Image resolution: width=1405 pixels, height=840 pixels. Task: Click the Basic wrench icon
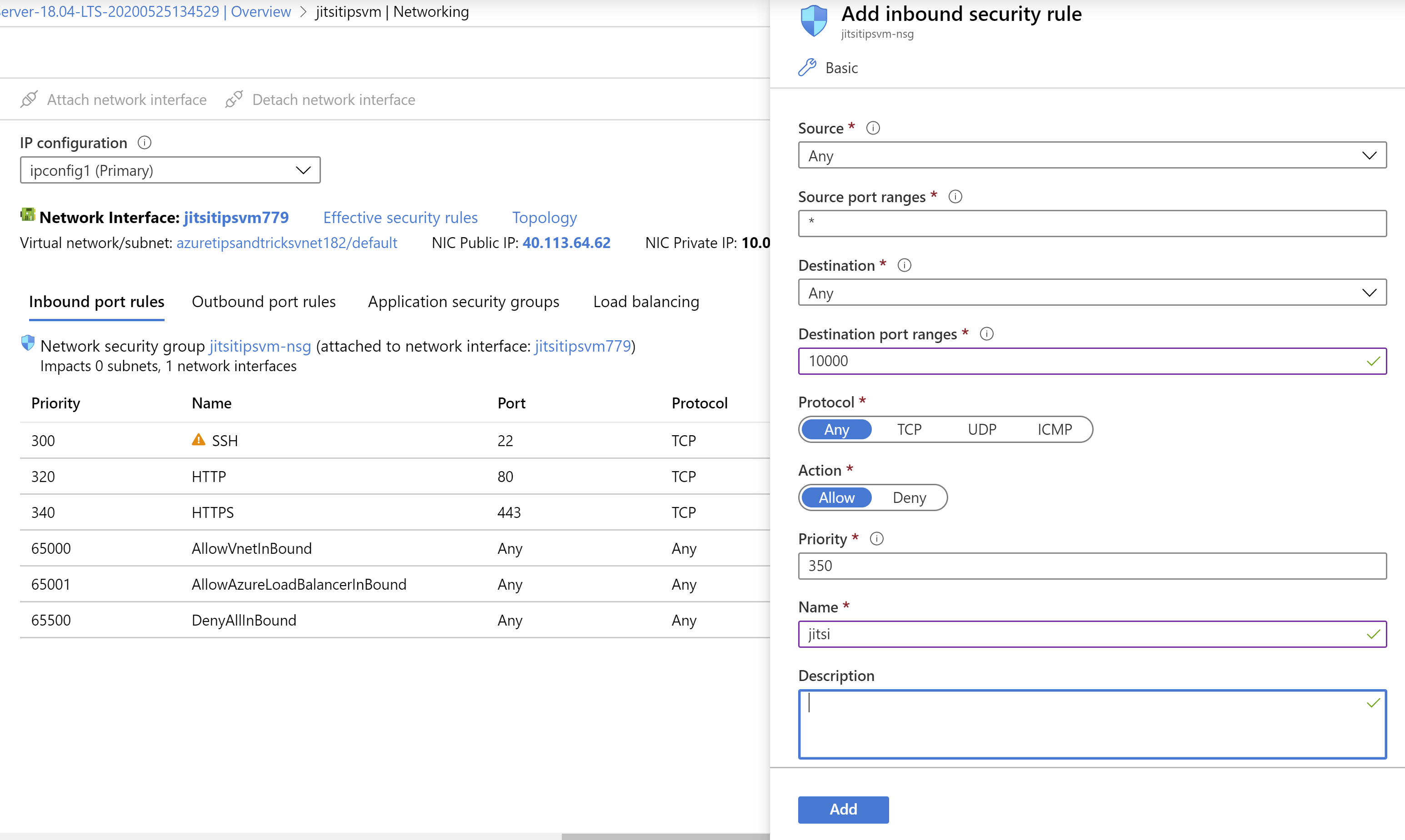[807, 67]
